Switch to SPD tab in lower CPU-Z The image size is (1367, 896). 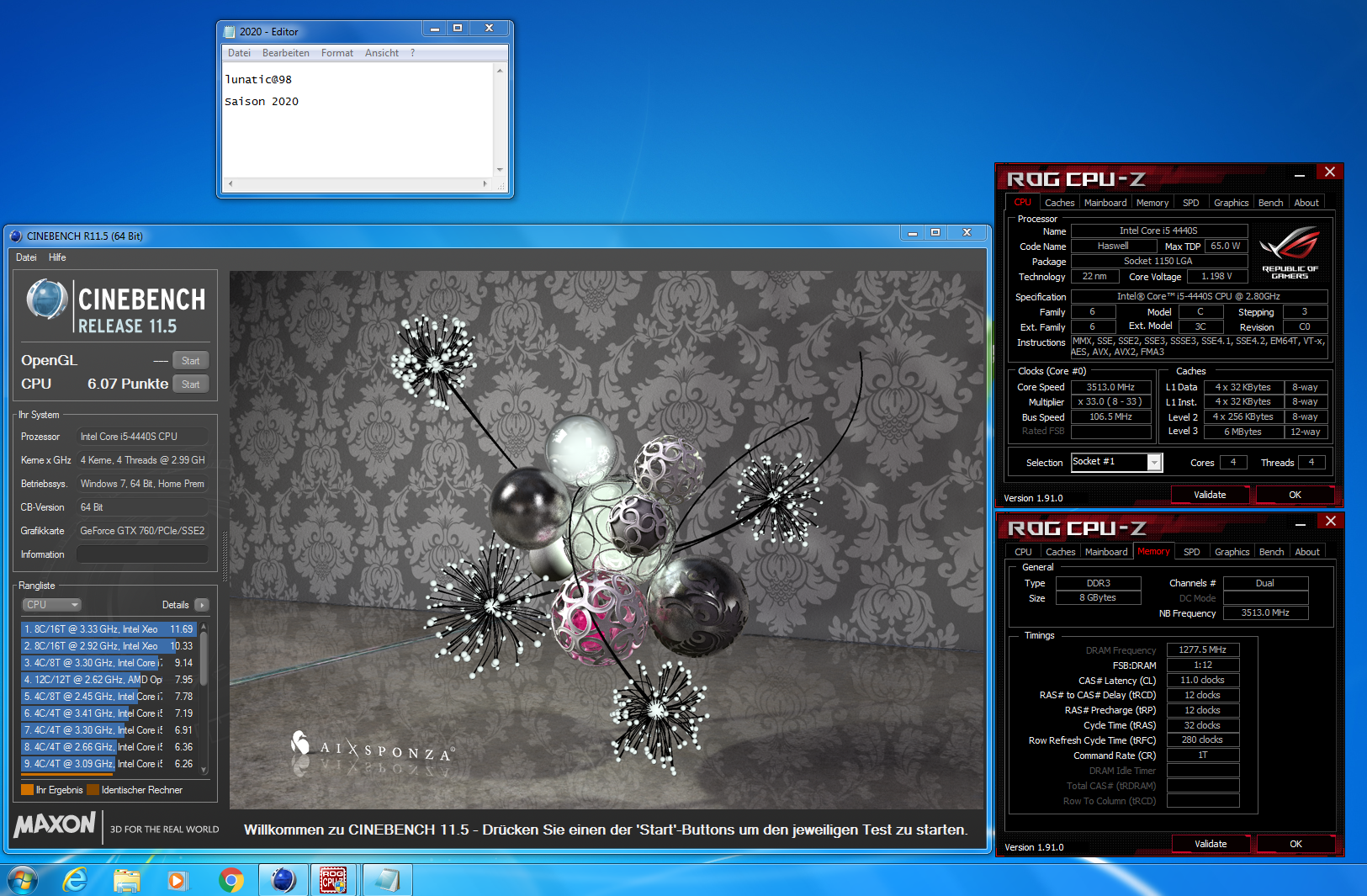(x=1192, y=552)
